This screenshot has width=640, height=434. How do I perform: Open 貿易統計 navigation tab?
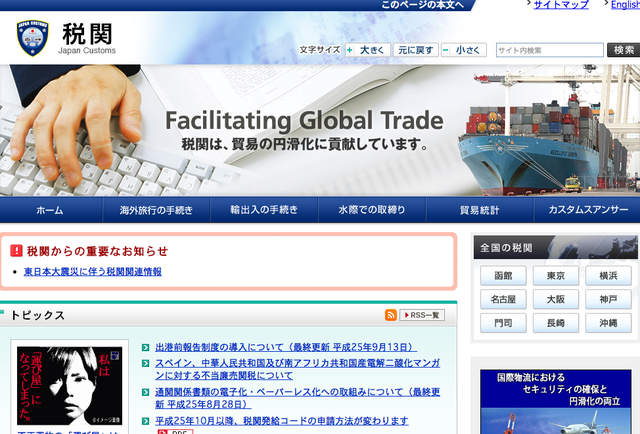(480, 210)
